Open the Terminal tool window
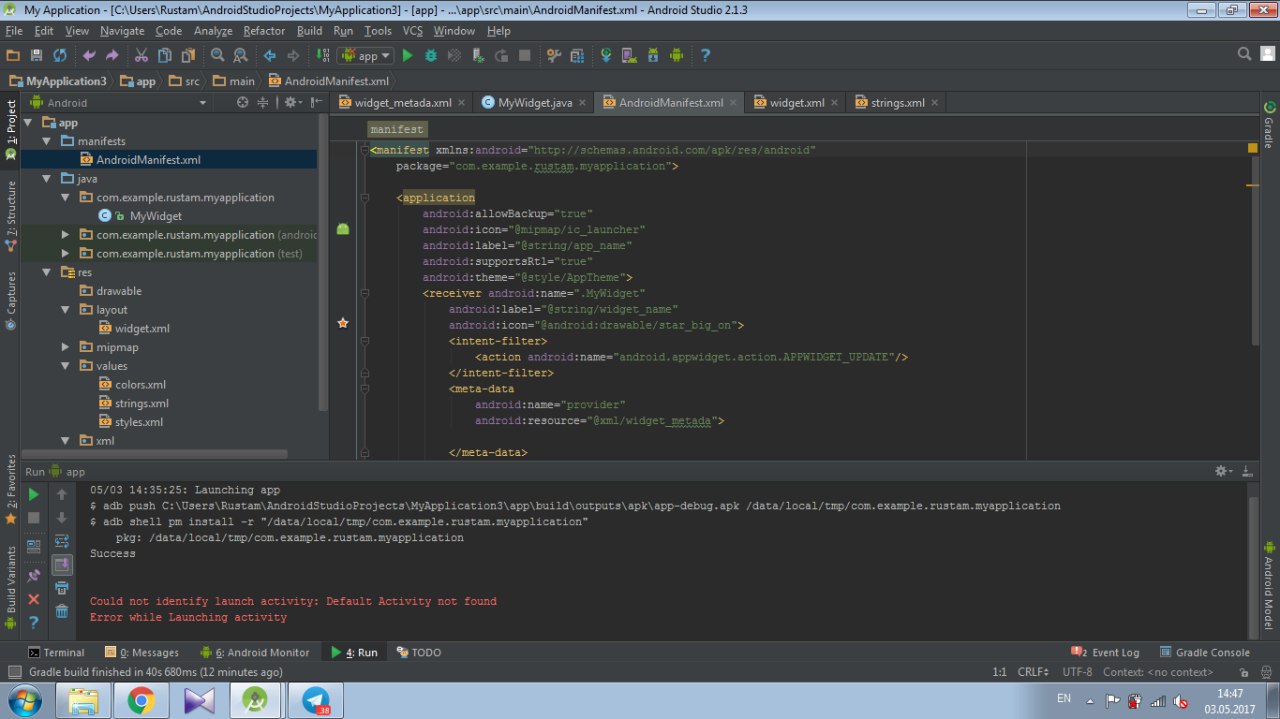Screen dimensions: 1280x719 point(56,652)
